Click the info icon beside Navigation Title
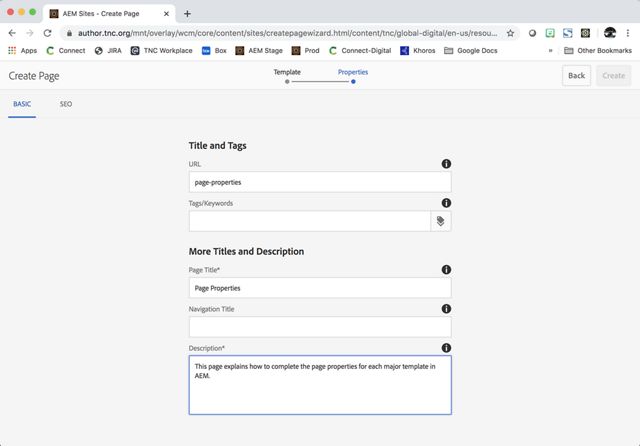The image size is (640, 446). coord(446,309)
